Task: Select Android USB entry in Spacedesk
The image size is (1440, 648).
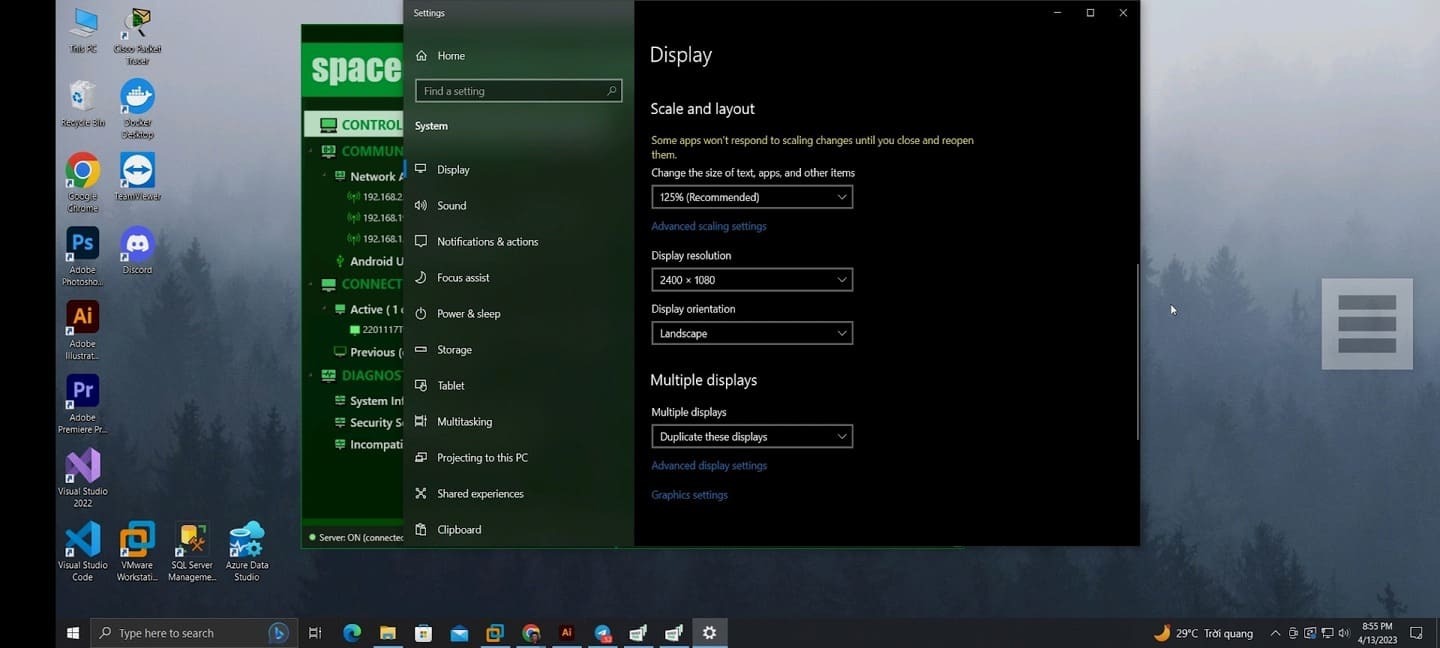Action: click(x=369, y=261)
